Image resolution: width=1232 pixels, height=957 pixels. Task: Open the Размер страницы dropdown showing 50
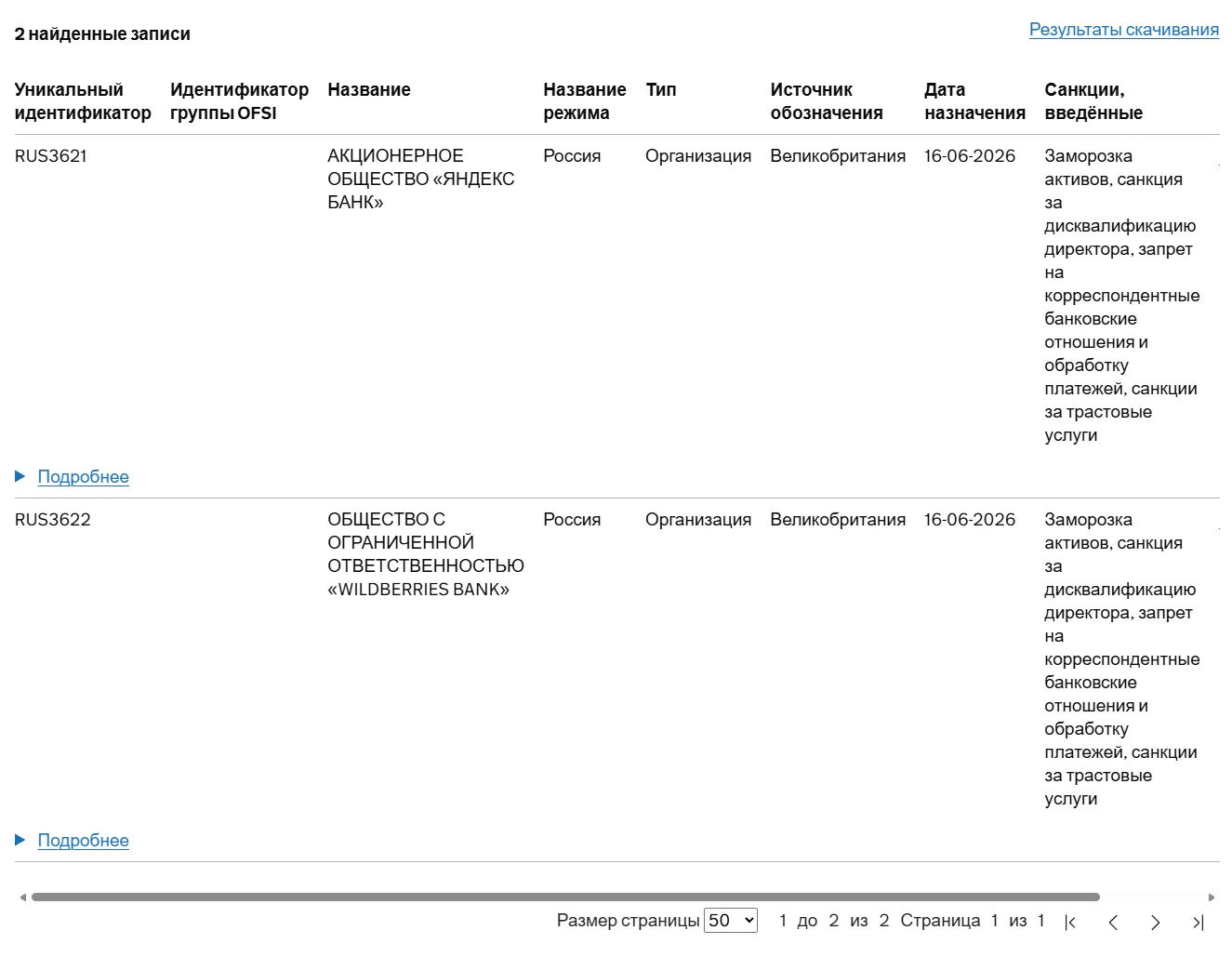click(x=731, y=921)
